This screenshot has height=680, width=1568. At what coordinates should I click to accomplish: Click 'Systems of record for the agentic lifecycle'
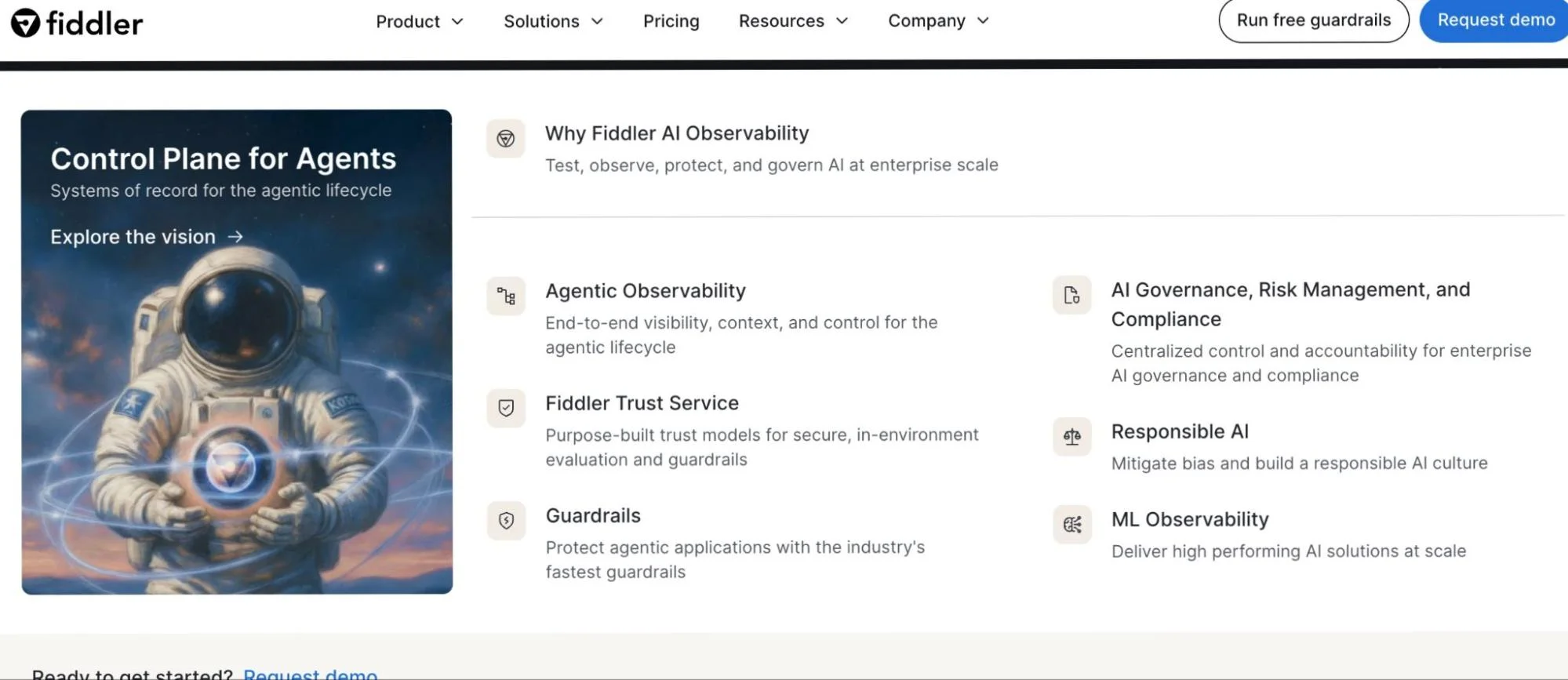[221, 191]
